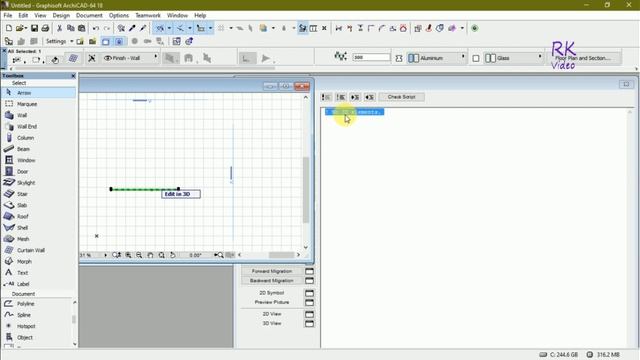Open the Aluminum material dropdown
This screenshot has width=640, height=360.
437,58
